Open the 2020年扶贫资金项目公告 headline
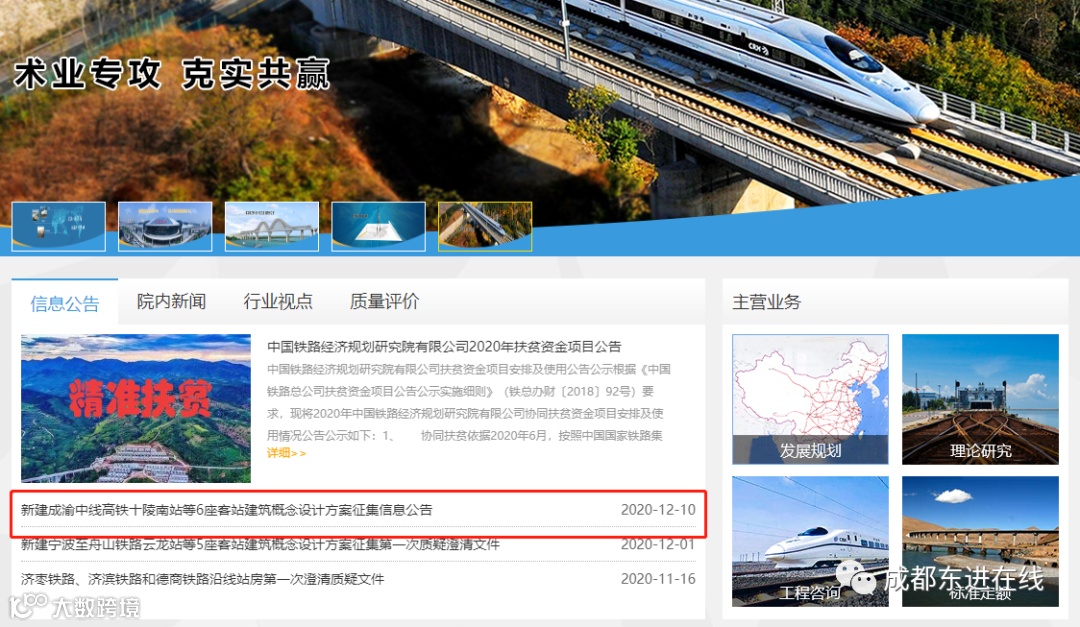The height and width of the screenshot is (627, 1080). coord(444,347)
